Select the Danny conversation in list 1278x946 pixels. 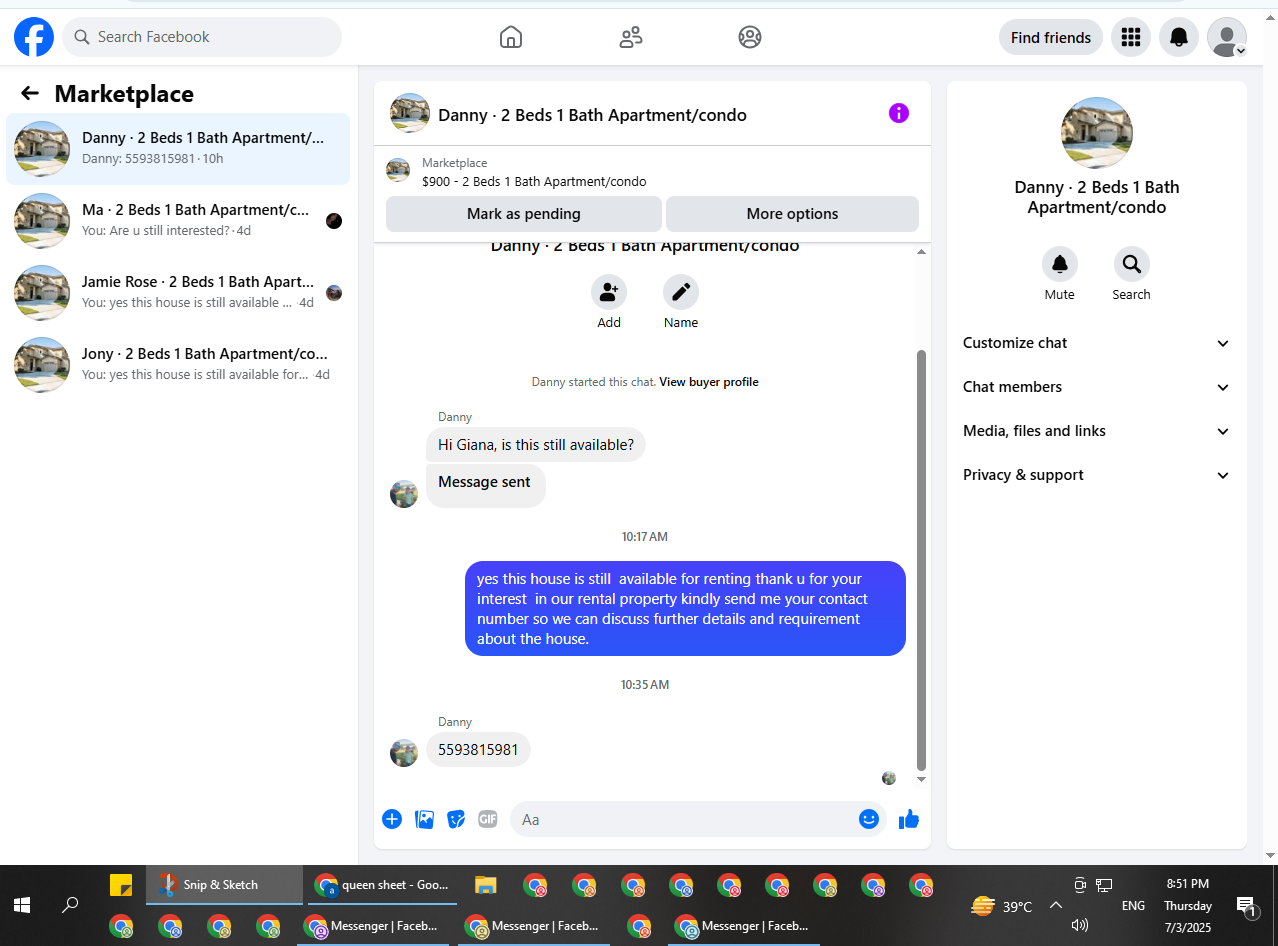(178, 149)
